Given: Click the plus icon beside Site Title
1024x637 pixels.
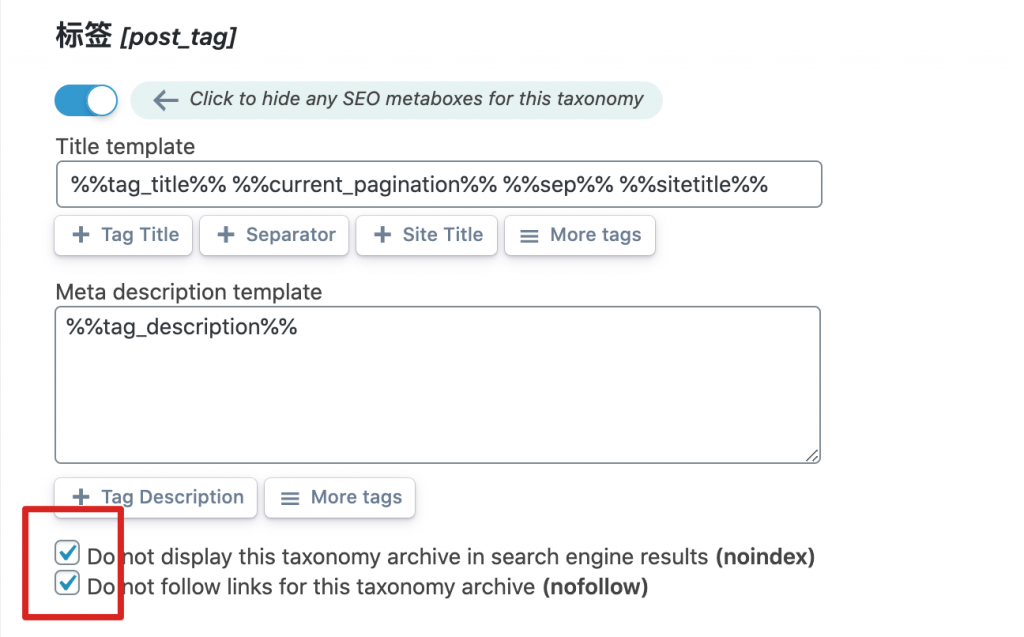Looking at the screenshot, I should point(381,235).
